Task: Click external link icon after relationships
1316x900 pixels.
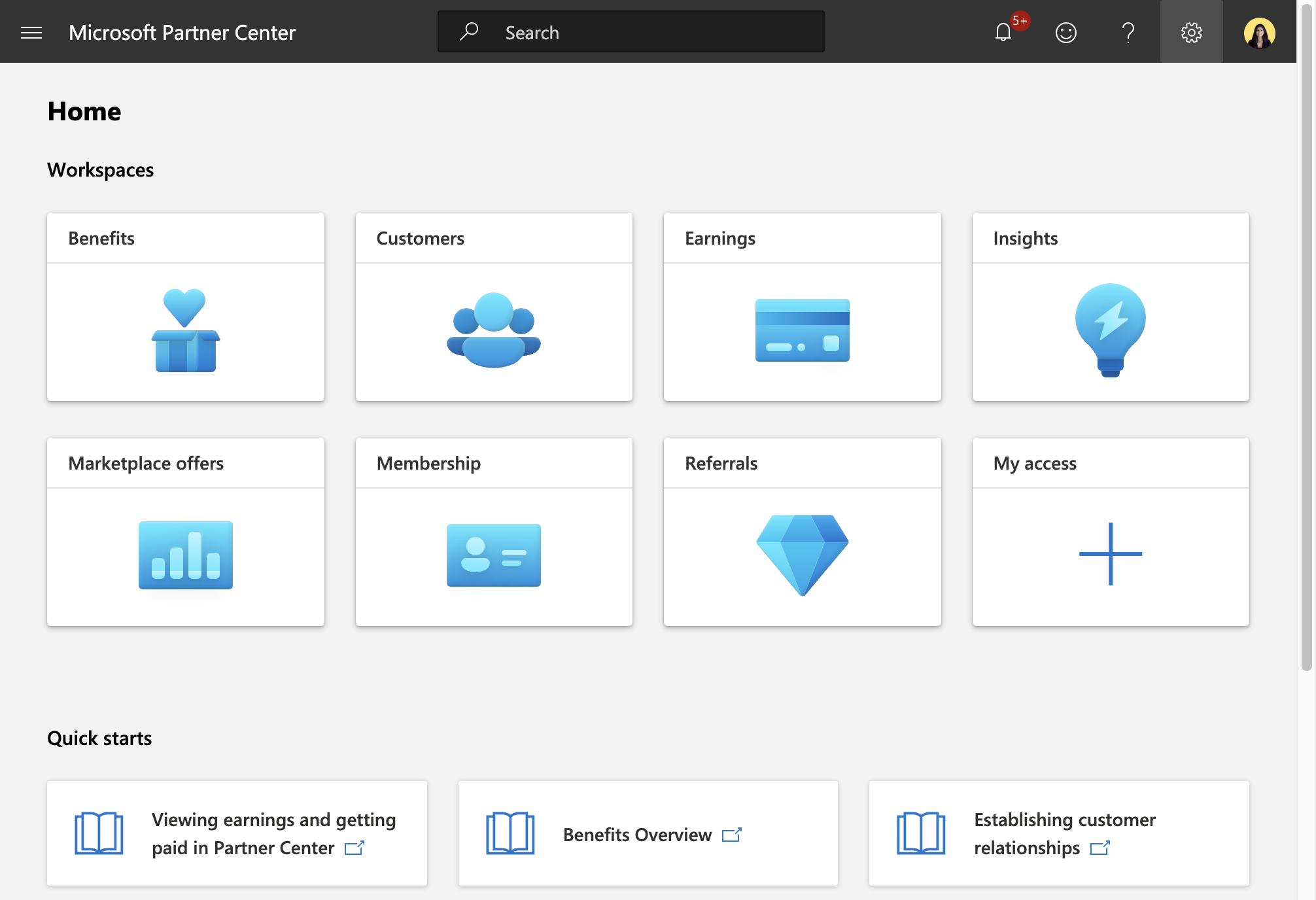Action: pos(1100,848)
